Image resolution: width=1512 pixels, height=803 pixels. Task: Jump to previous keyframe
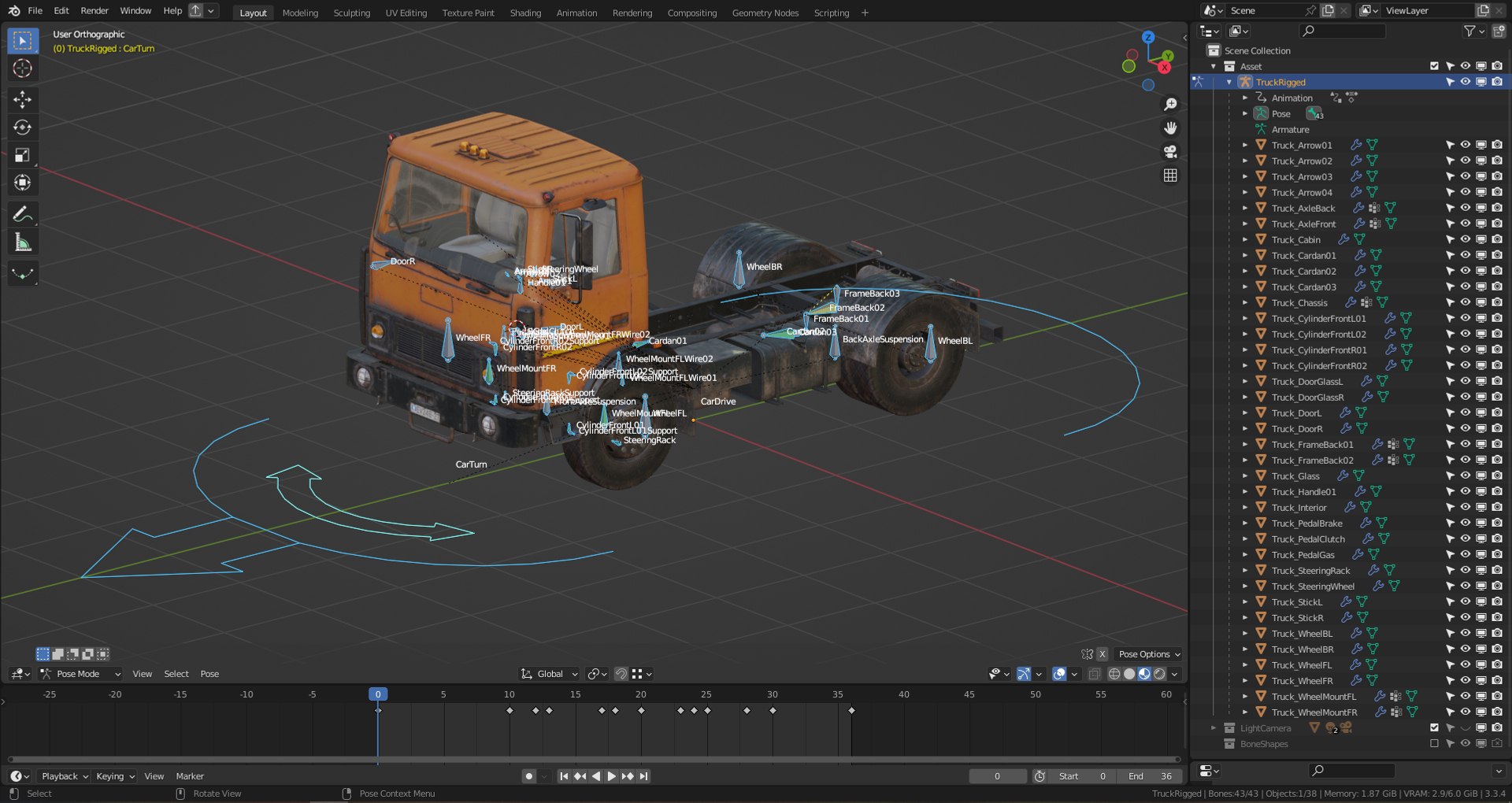tap(580, 776)
